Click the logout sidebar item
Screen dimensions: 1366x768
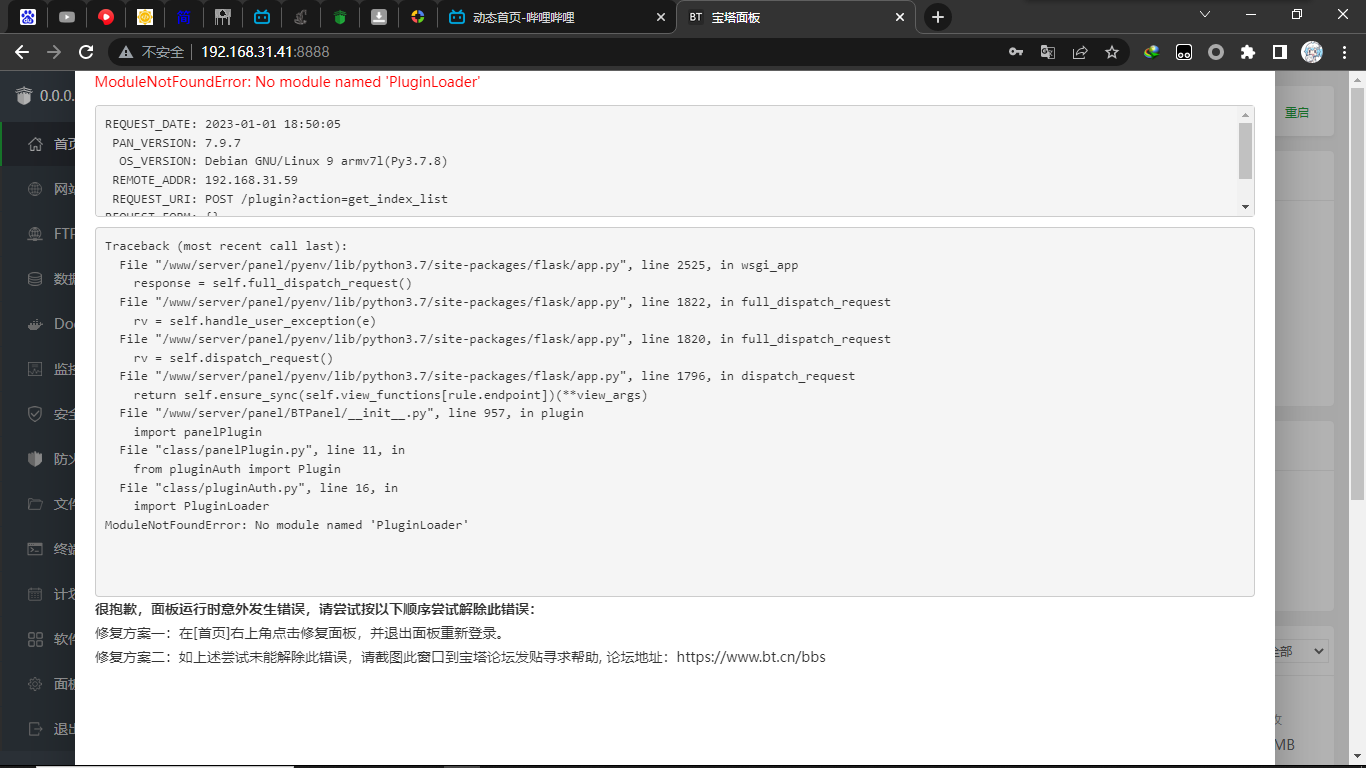pyautogui.click(x=38, y=729)
